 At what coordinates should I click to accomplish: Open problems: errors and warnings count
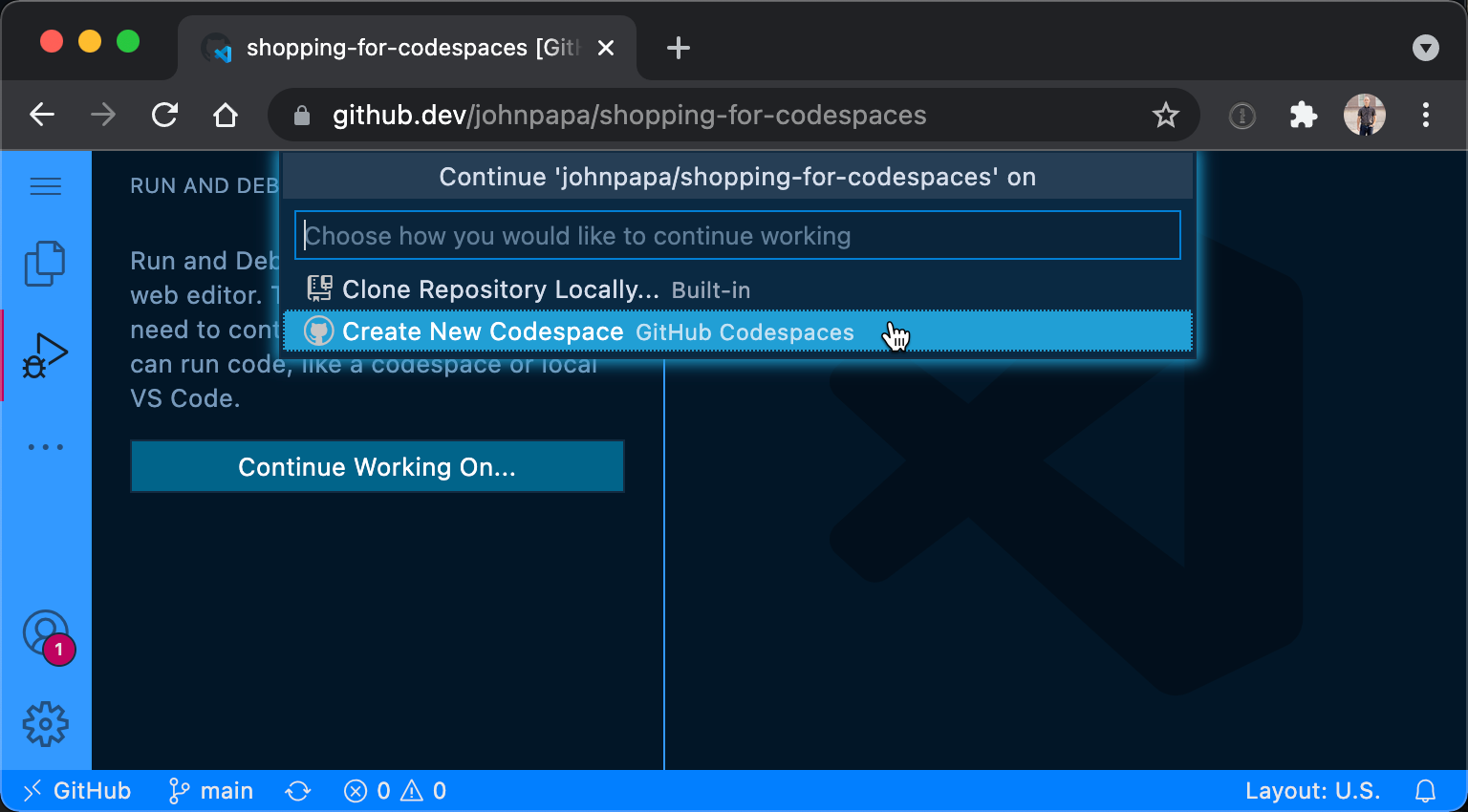395,791
